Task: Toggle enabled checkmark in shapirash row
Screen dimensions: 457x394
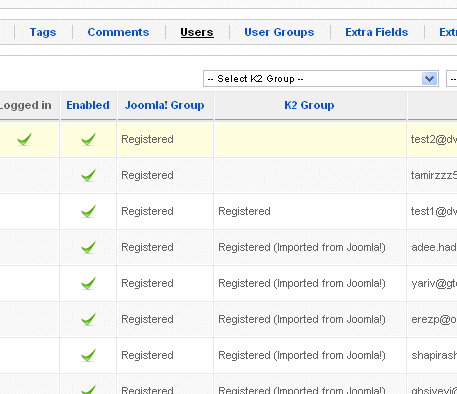Action: pyautogui.click(x=88, y=355)
